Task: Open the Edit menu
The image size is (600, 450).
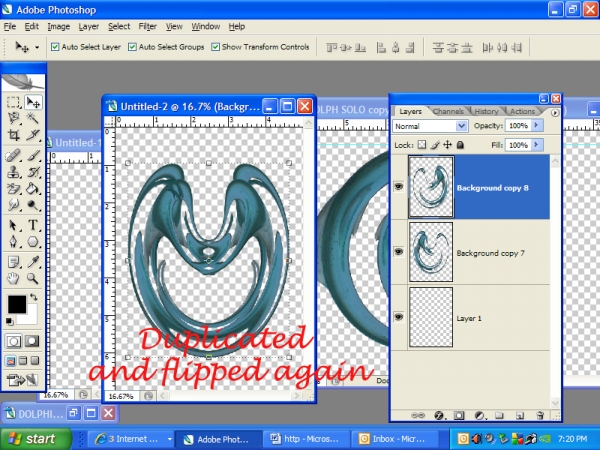Action: click(31, 26)
